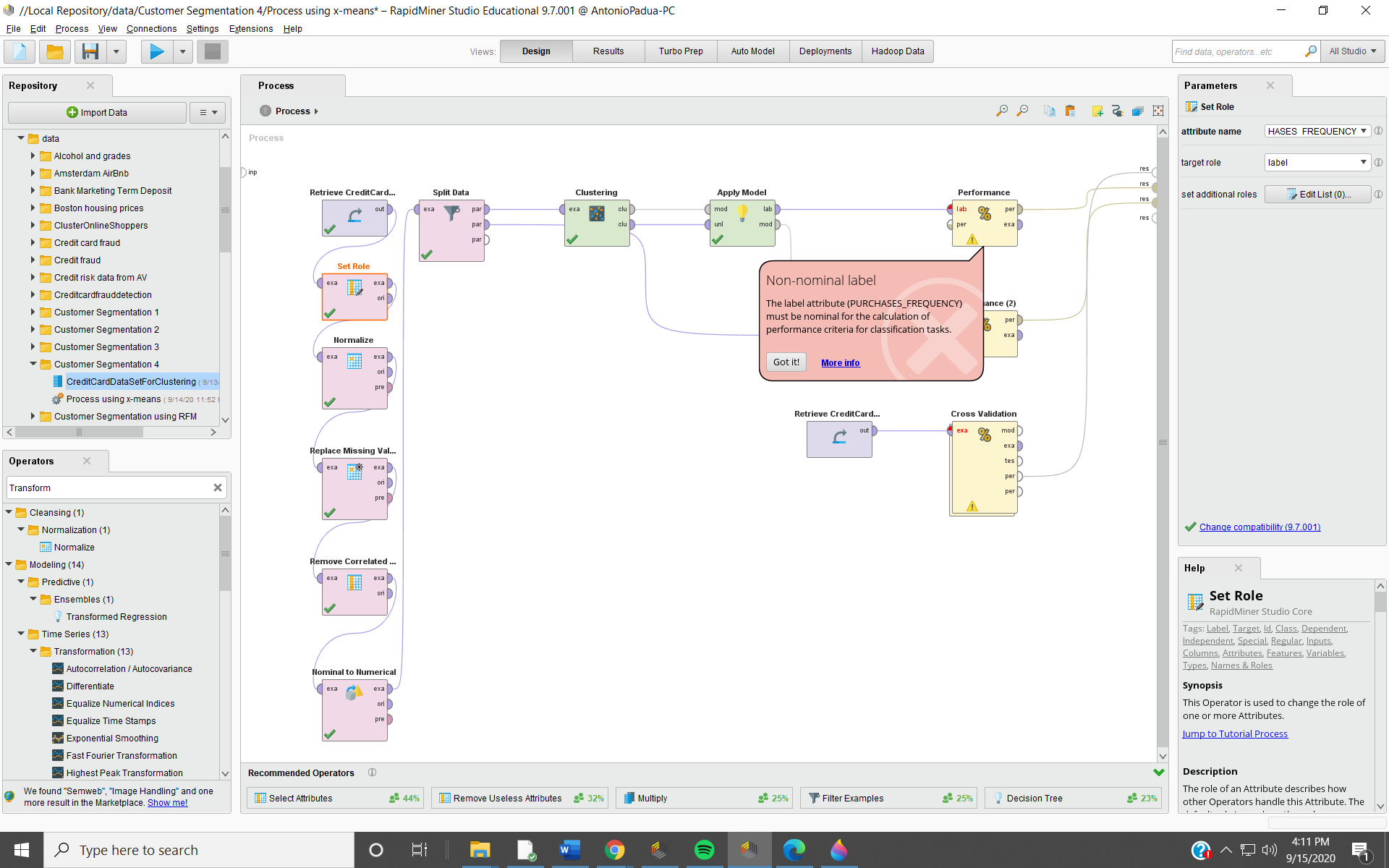Open the Extensions menu
Screen dimensions: 1389x868
(251, 29)
